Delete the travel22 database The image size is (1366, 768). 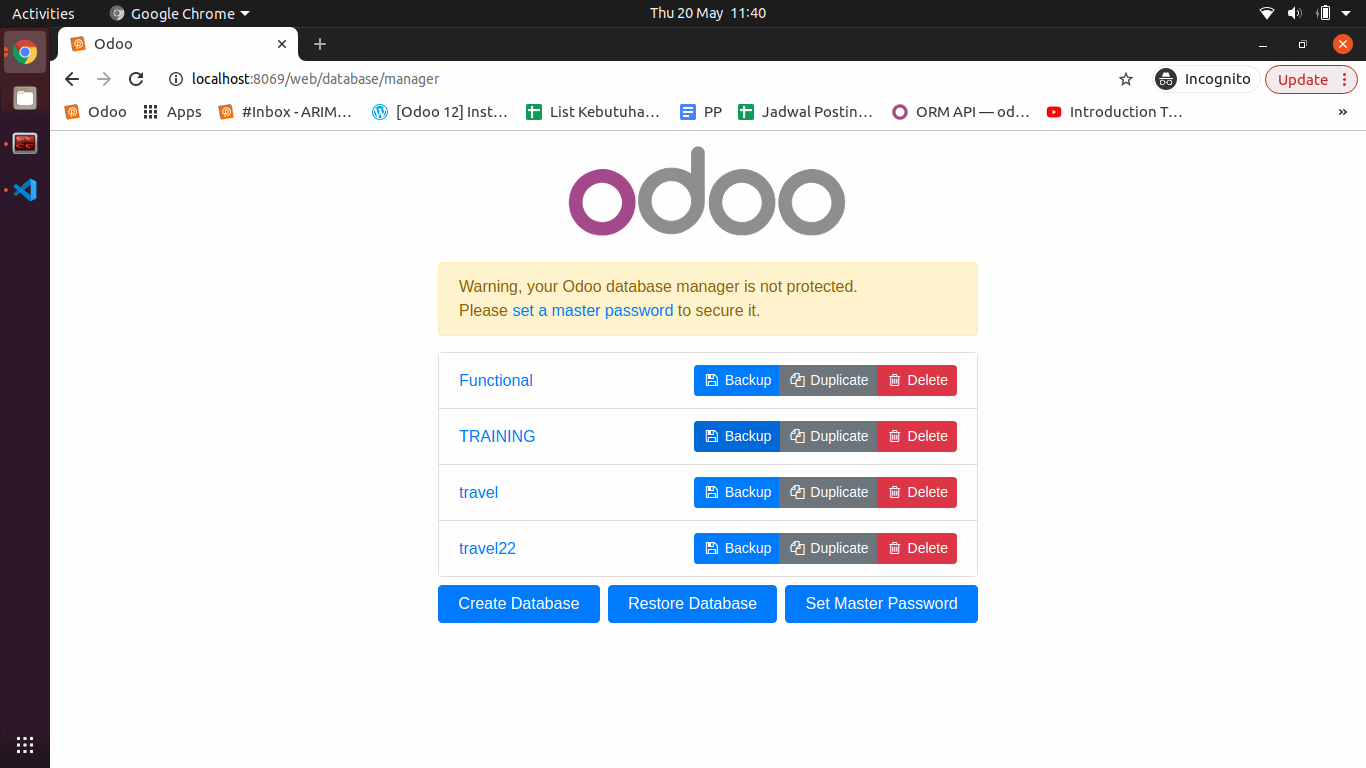(x=917, y=548)
